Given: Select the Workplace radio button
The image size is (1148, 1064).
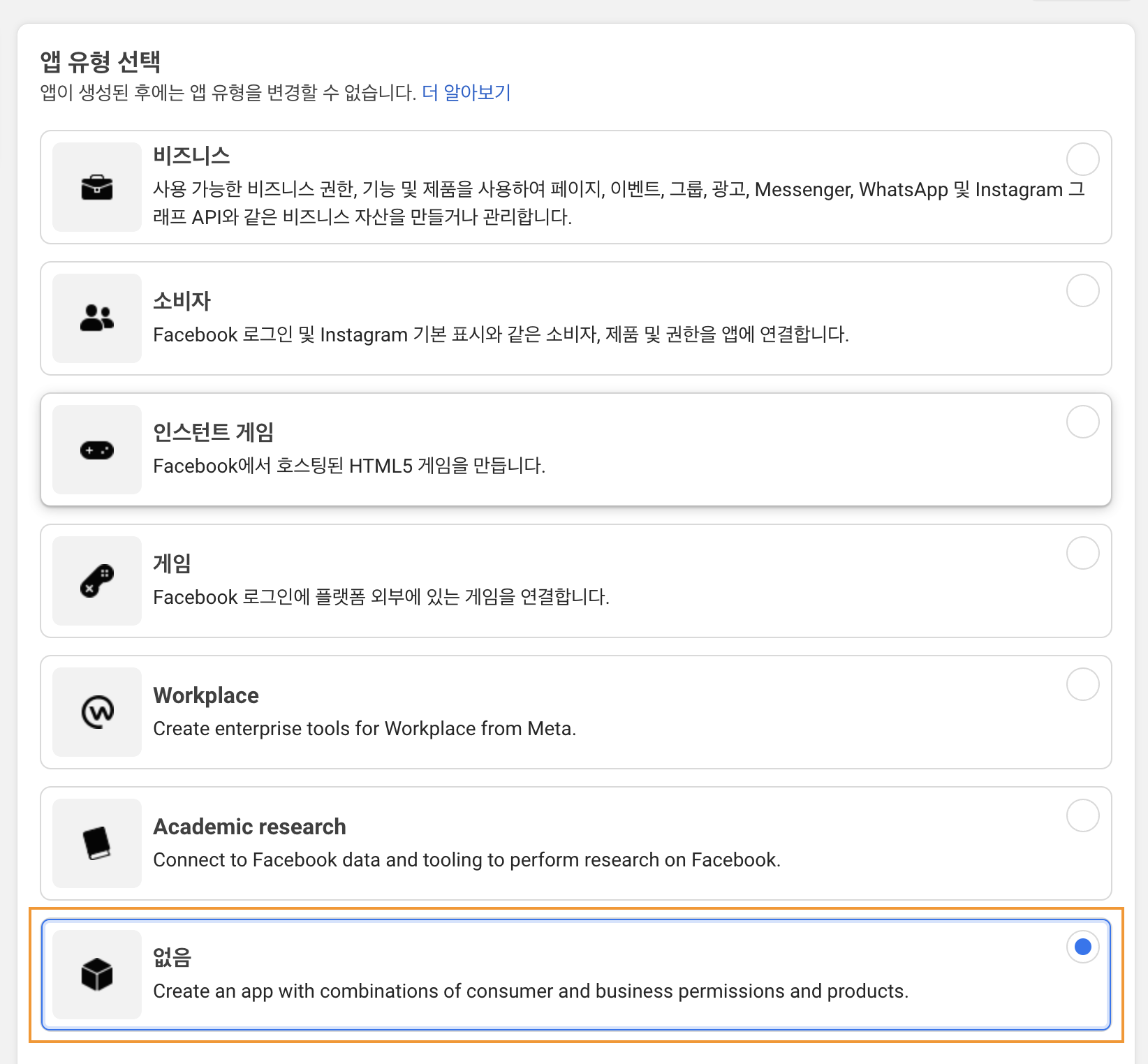Looking at the screenshot, I should tap(1083, 684).
